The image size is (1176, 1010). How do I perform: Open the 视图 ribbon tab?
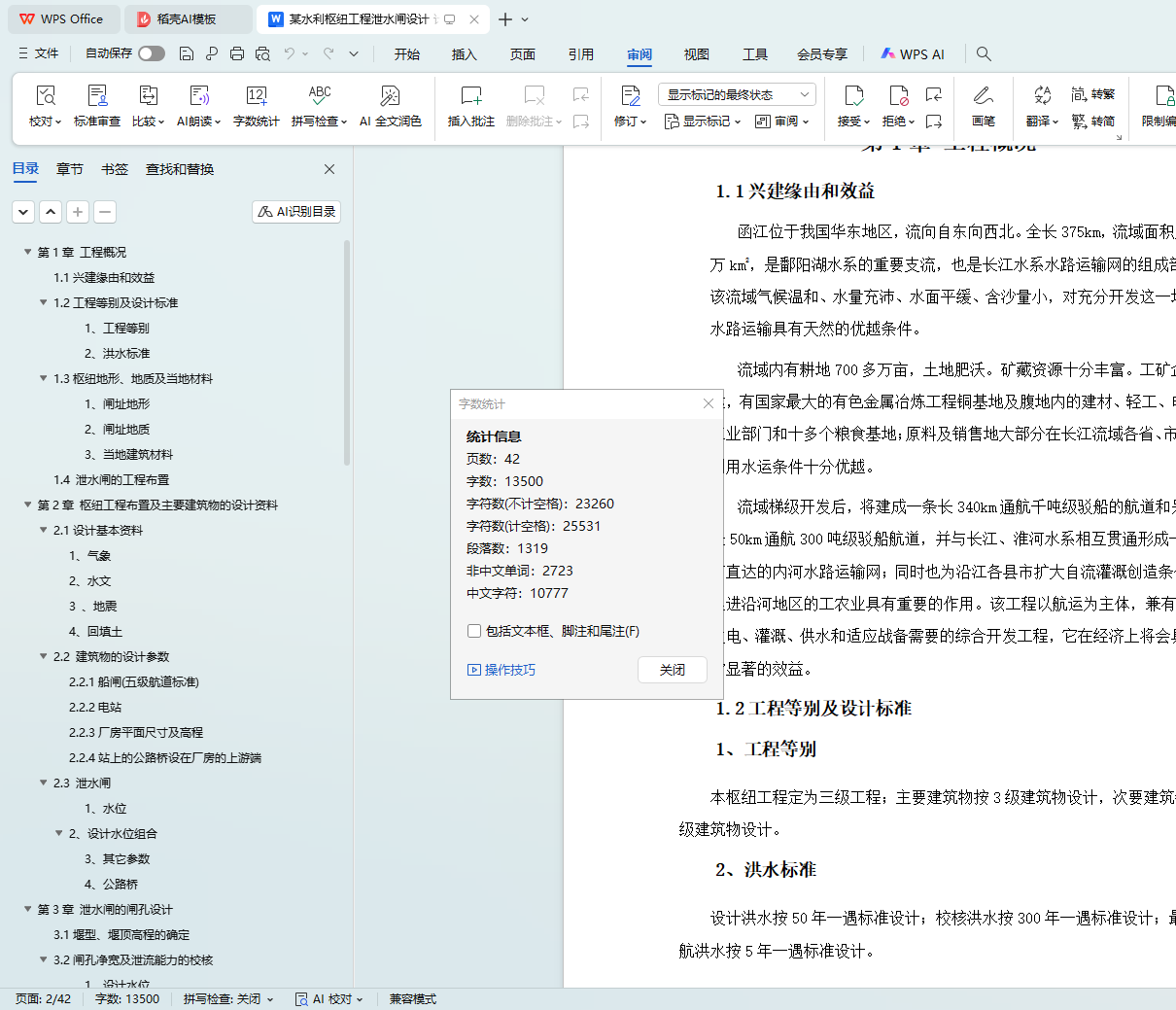click(696, 54)
